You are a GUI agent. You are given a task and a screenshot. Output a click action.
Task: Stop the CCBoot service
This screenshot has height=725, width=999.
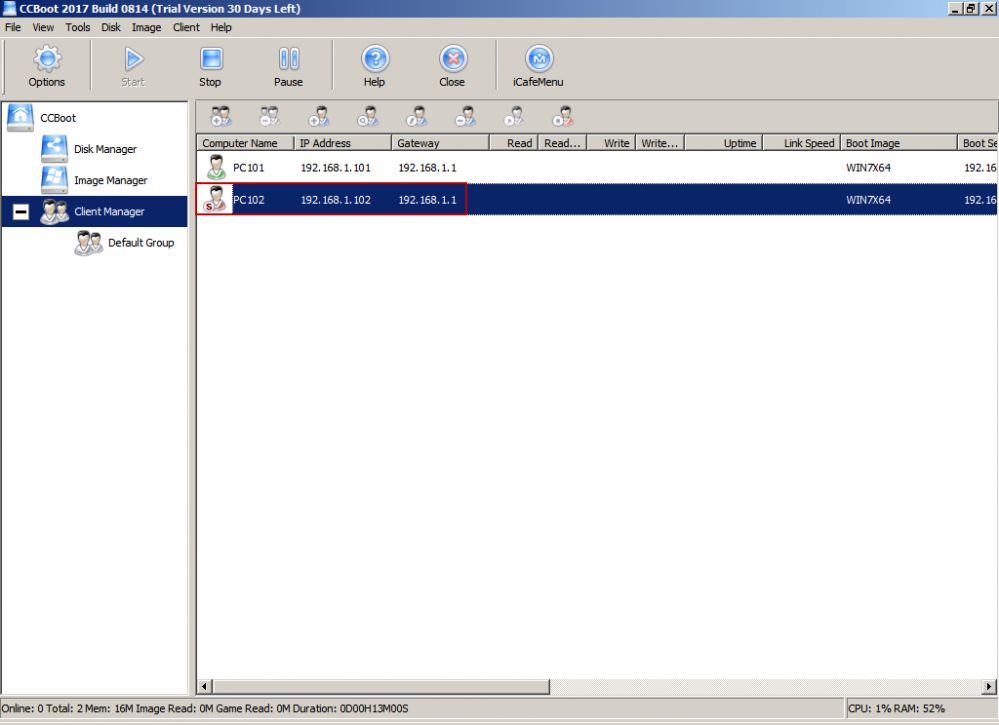(x=210, y=66)
